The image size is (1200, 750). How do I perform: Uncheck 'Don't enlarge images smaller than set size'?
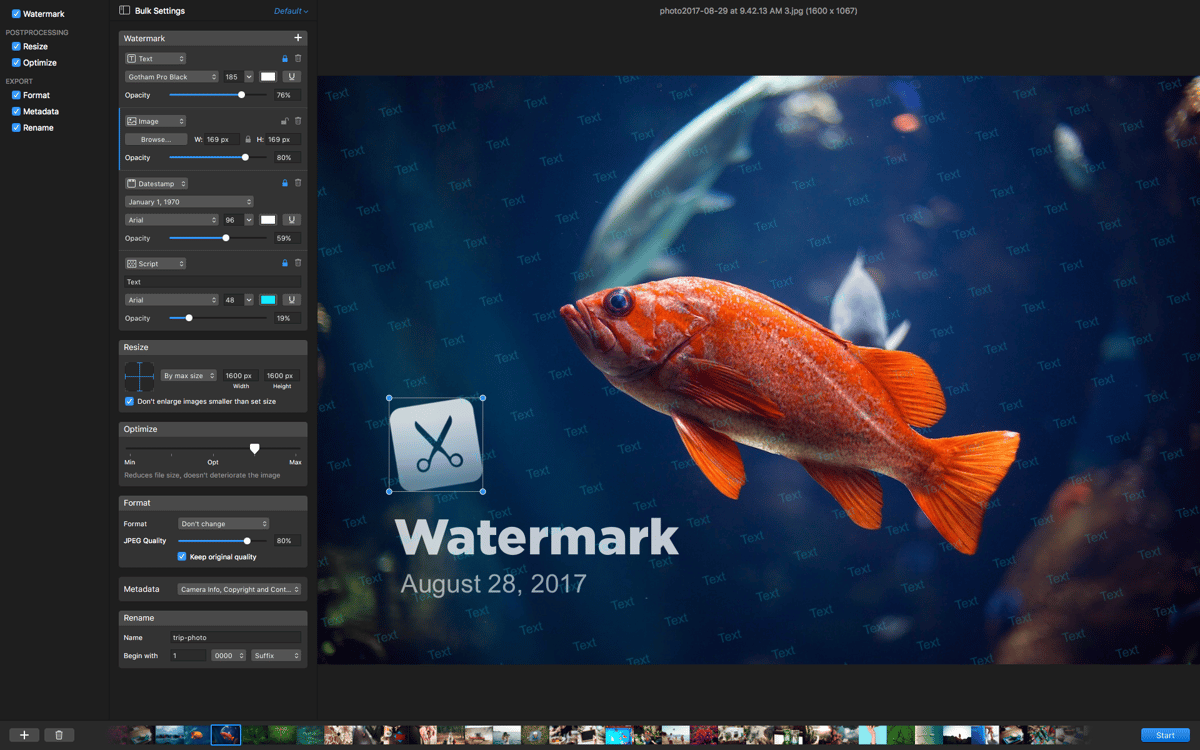128,401
